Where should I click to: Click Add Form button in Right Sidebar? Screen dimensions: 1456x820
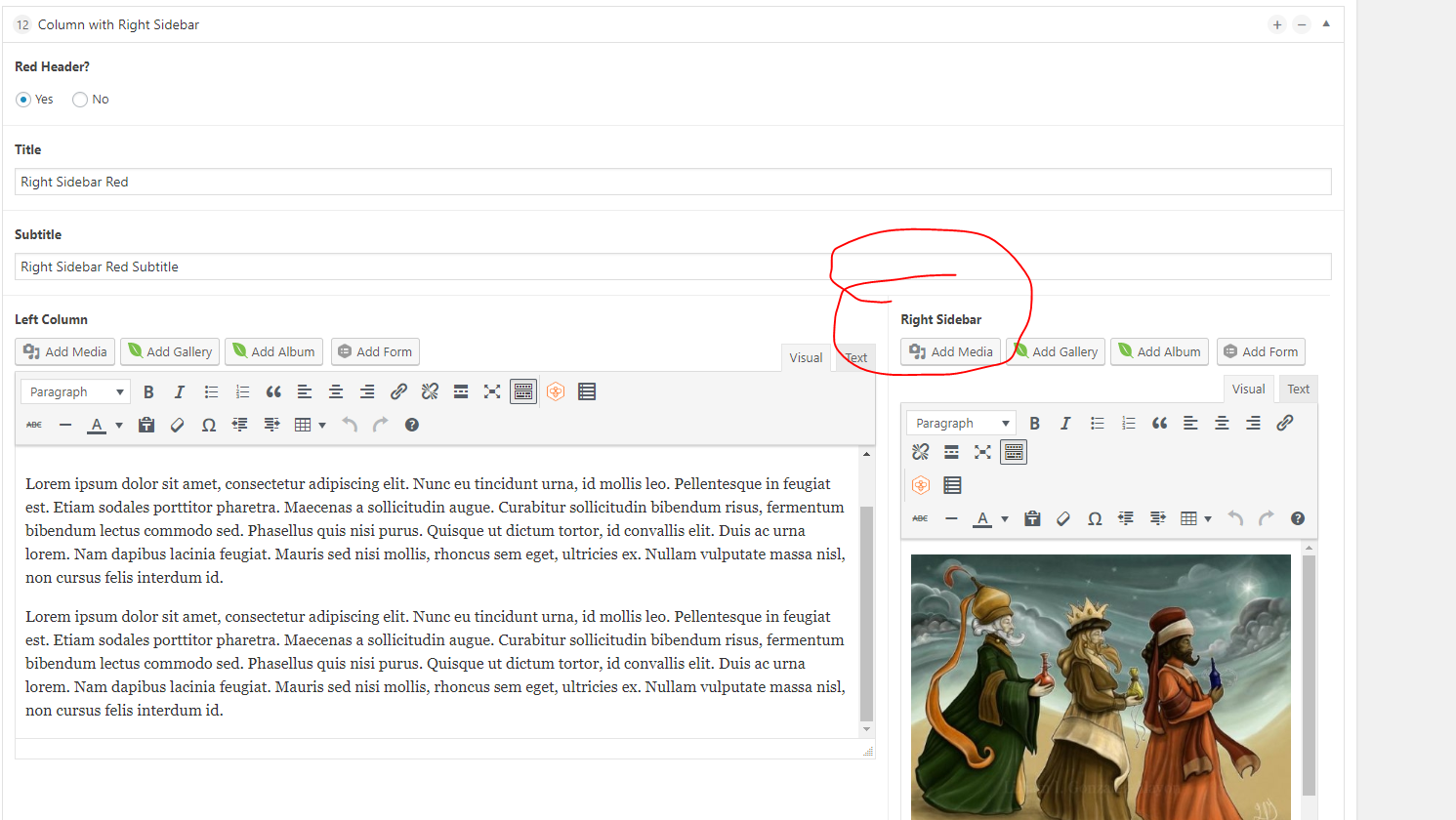tap(1261, 352)
